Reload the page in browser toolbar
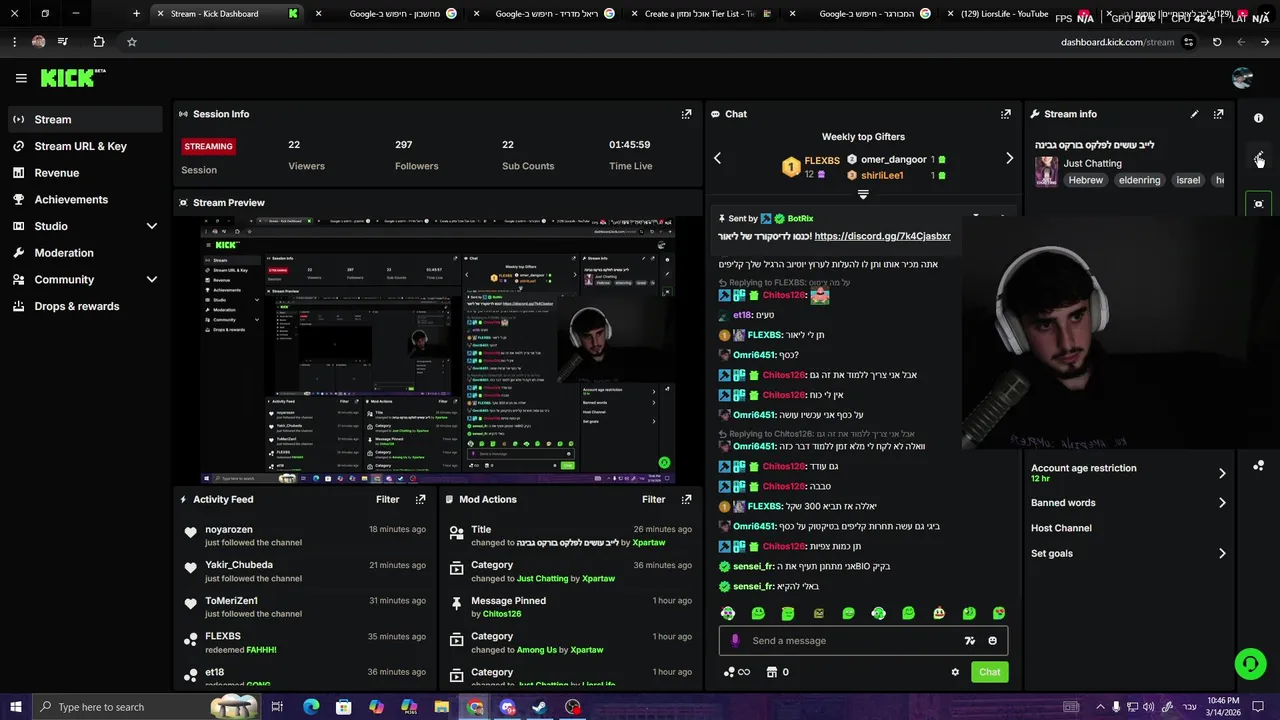Viewport: 1280px width, 720px height. [1217, 42]
